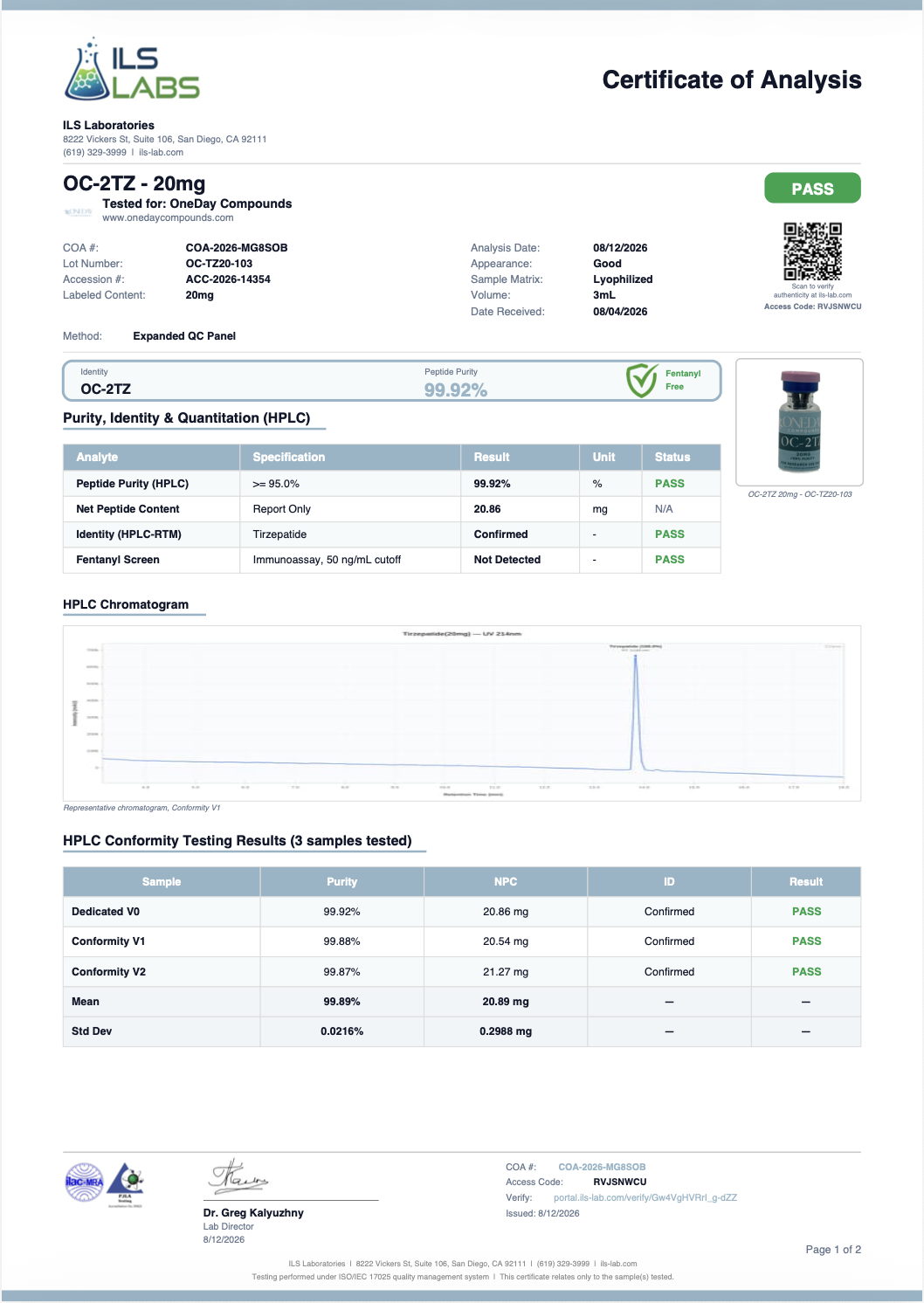The width and height of the screenshot is (924, 1303).
Task: Click the Net Peptide Content row label
Action: (x=128, y=509)
